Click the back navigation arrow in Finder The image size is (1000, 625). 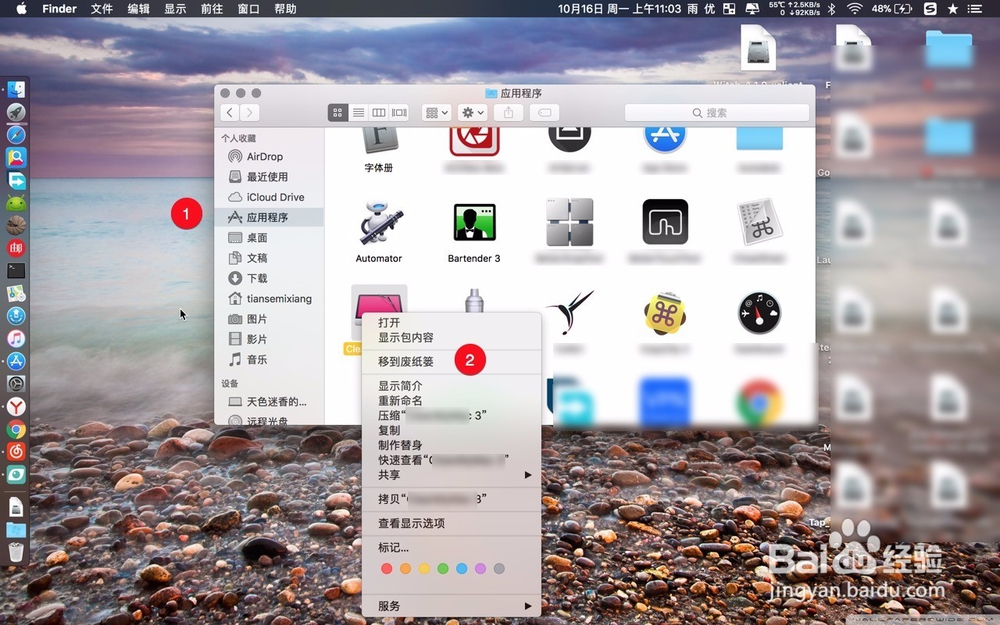229,112
